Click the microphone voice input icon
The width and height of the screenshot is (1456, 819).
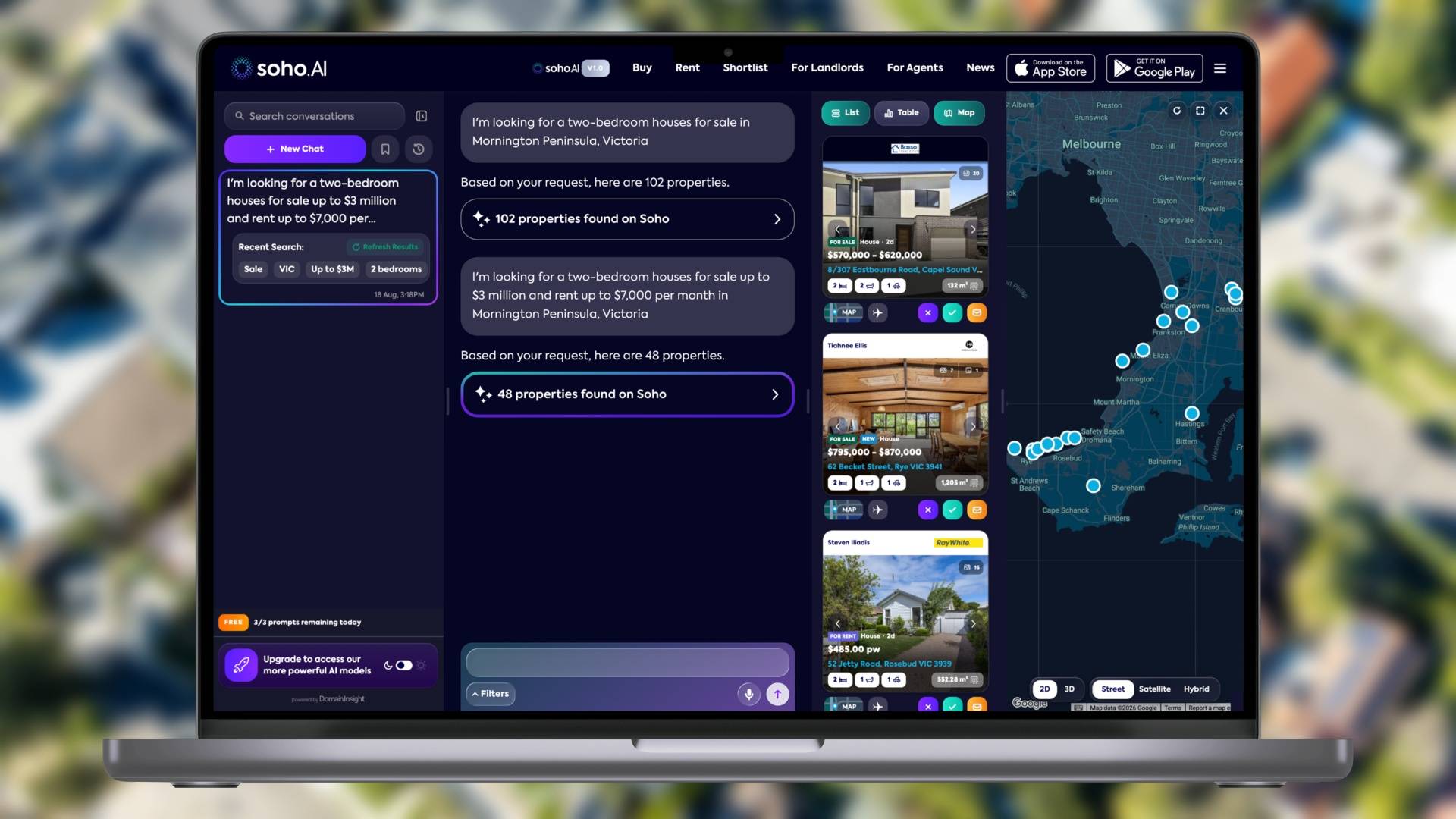pyautogui.click(x=748, y=694)
